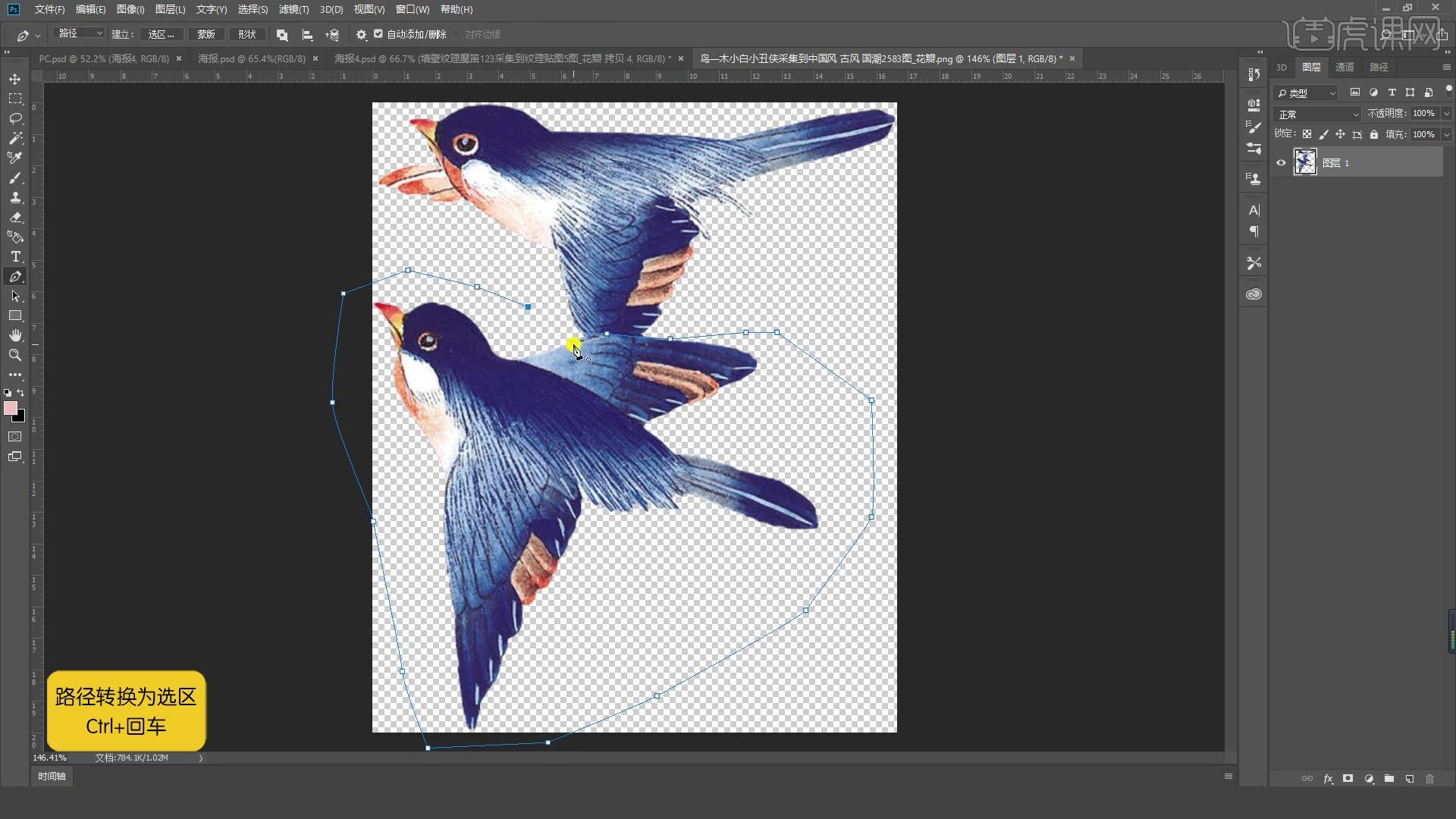Select the Path Selection arrow tool

(15, 296)
